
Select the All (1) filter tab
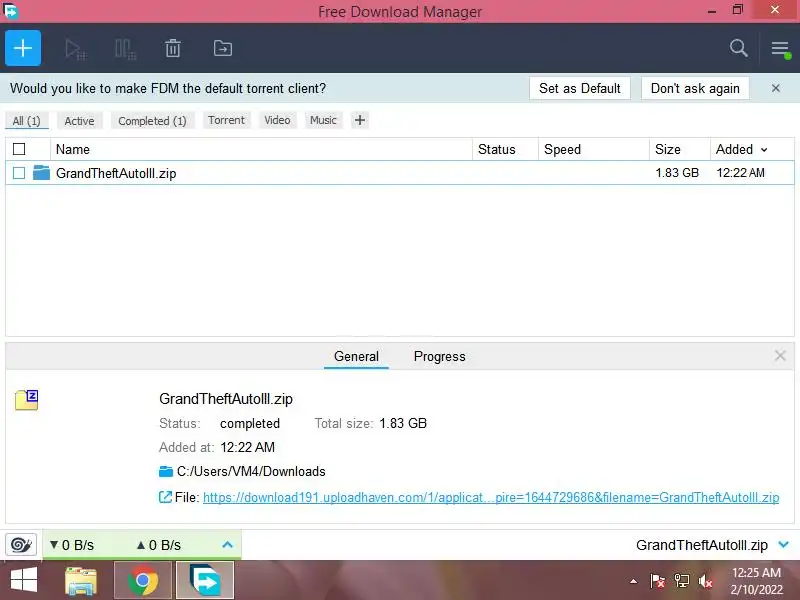click(27, 121)
